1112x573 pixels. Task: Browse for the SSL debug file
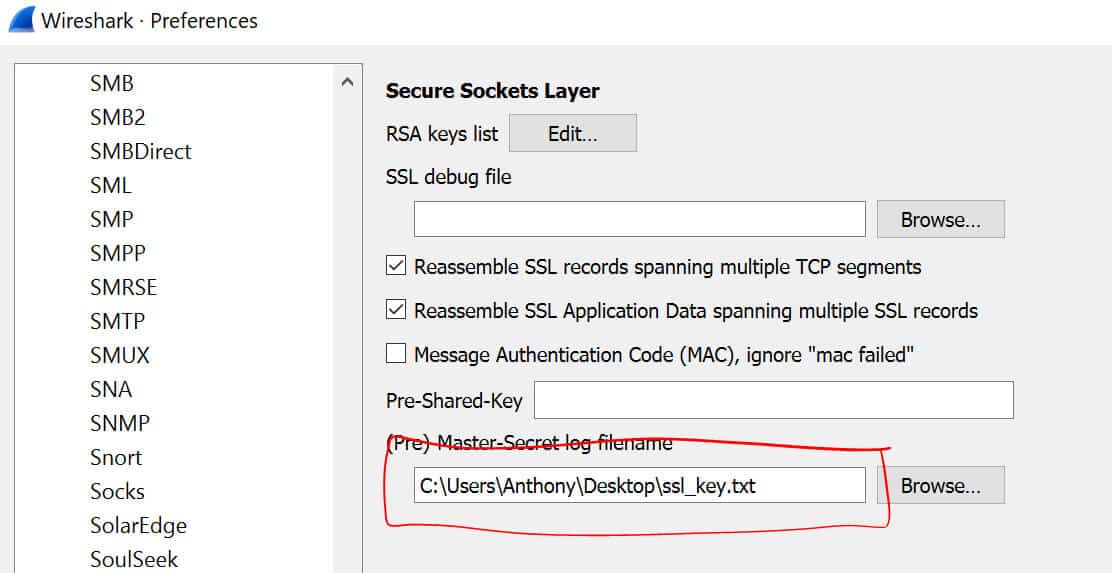point(940,219)
